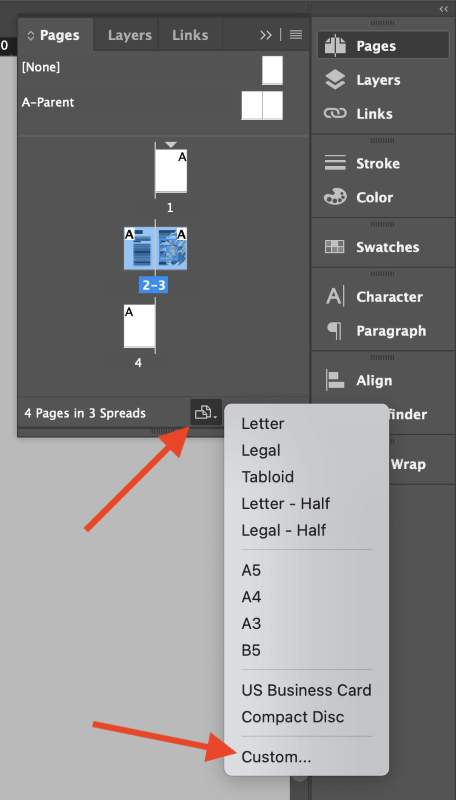Click the Pages icon in dock
456x800 pixels.
coord(335,46)
